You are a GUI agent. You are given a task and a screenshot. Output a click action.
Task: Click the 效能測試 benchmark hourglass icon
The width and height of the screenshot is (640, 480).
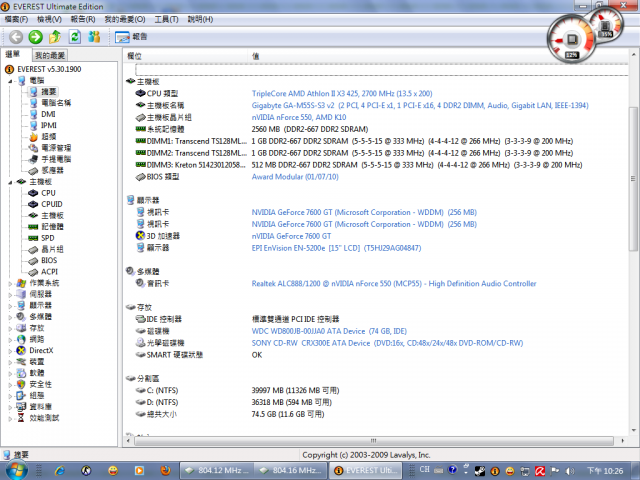pyautogui.click(x=21, y=418)
